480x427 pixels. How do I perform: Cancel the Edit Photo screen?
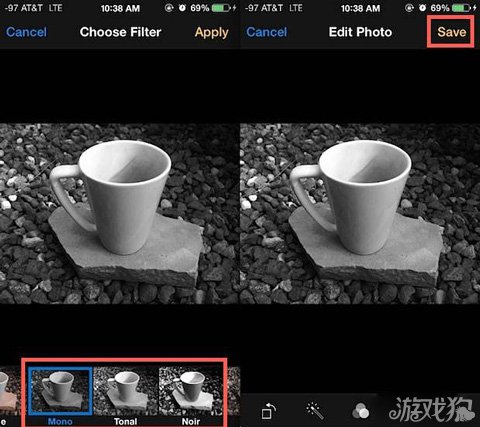(x=267, y=32)
